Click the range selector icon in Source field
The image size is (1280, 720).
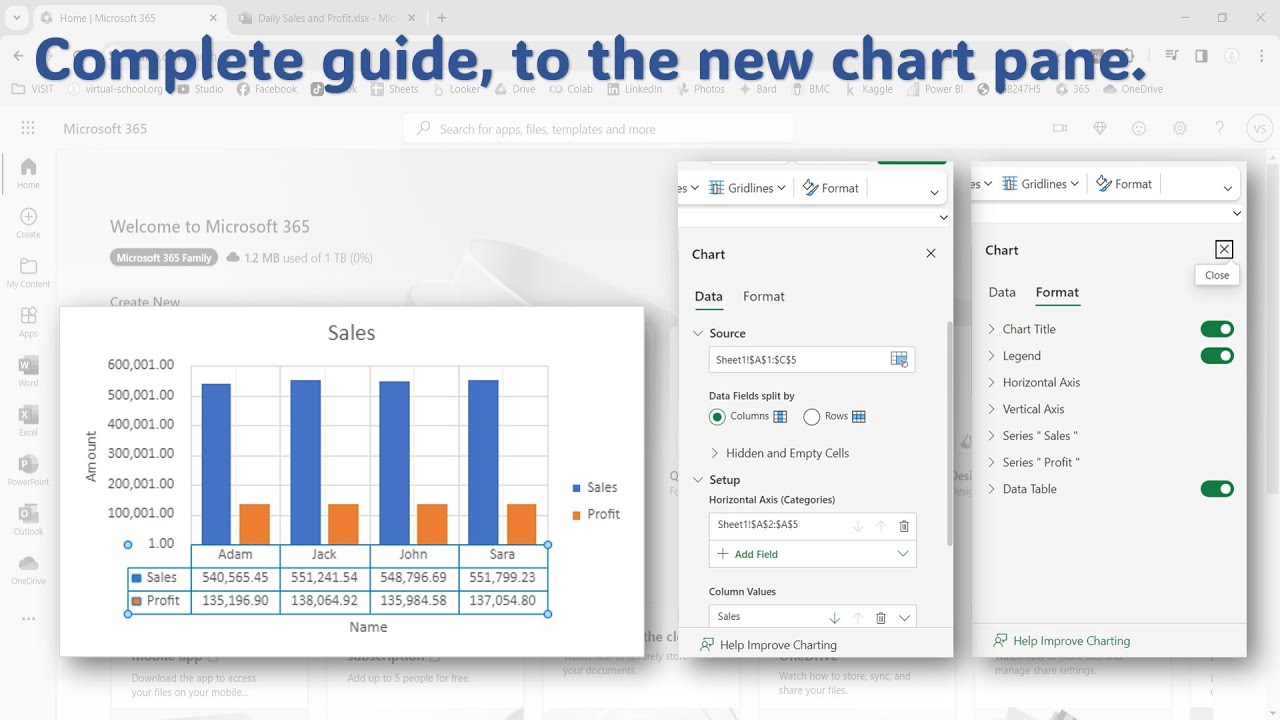(899, 359)
